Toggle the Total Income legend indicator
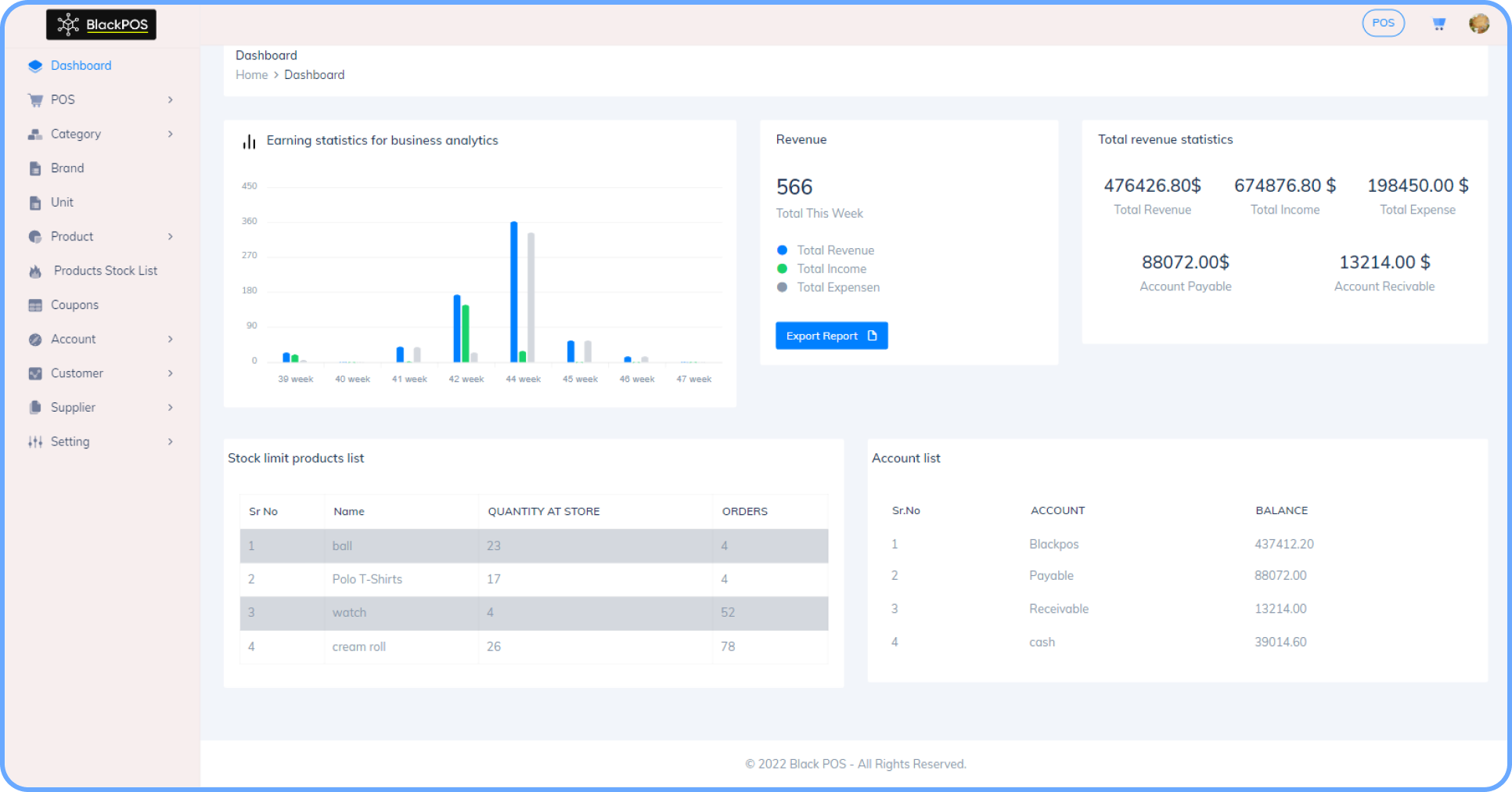Image resolution: width=1512 pixels, height=792 pixels. tap(783, 268)
